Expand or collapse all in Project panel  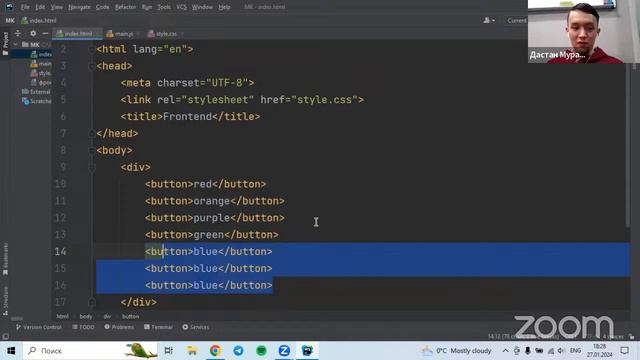(18, 33)
